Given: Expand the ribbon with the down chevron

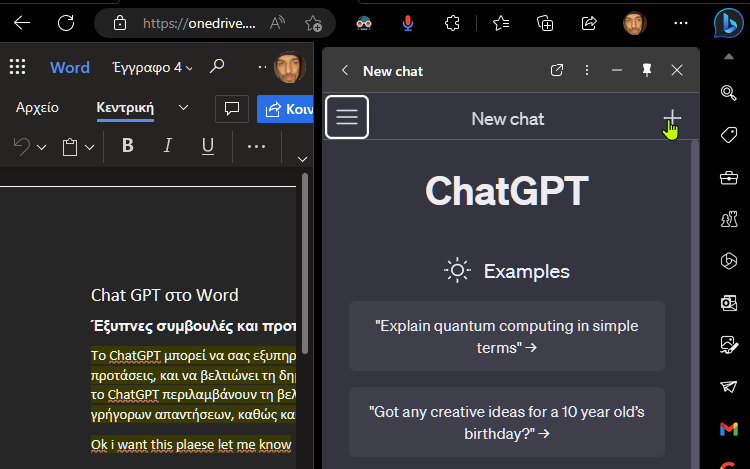Looking at the screenshot, I should coord(302,159).
